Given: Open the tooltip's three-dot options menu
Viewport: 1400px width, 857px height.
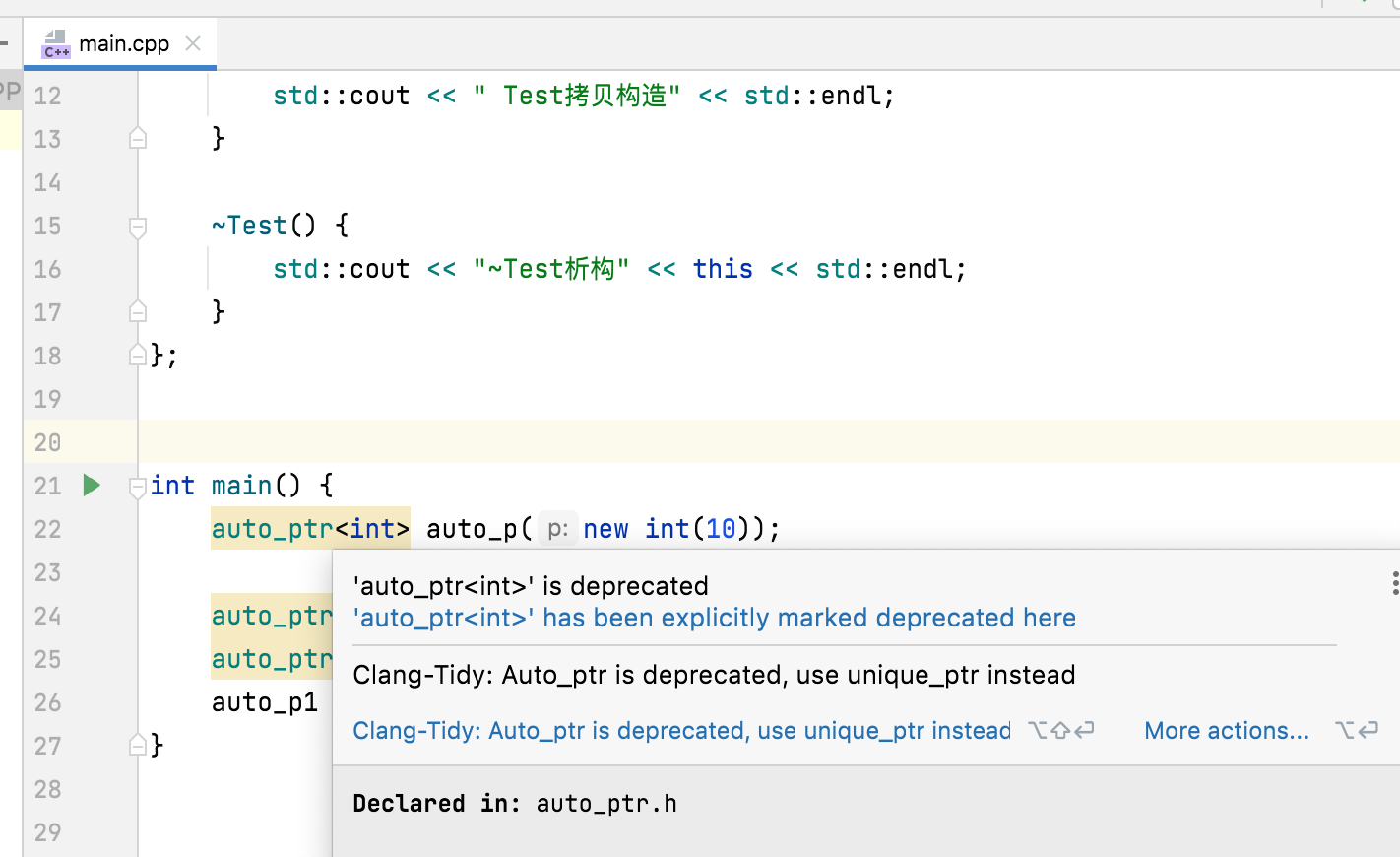Looking at the screenshot, I should tap(1395, 583).
